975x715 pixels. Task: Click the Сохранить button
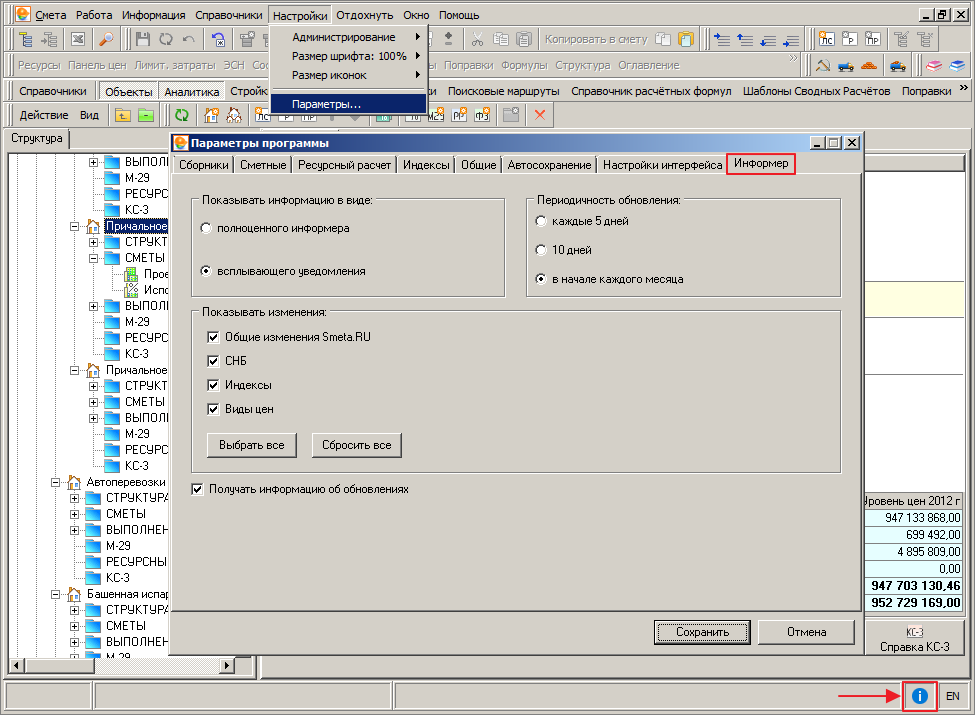point(702,632)
